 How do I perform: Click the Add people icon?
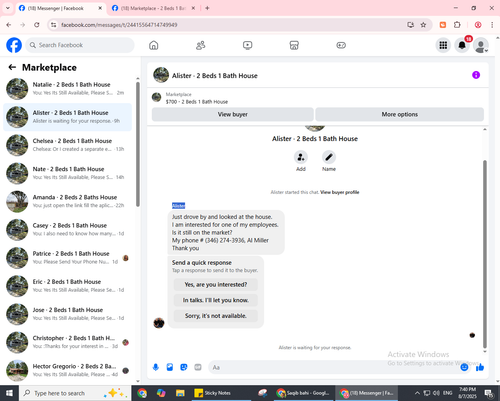pos(301,157)
